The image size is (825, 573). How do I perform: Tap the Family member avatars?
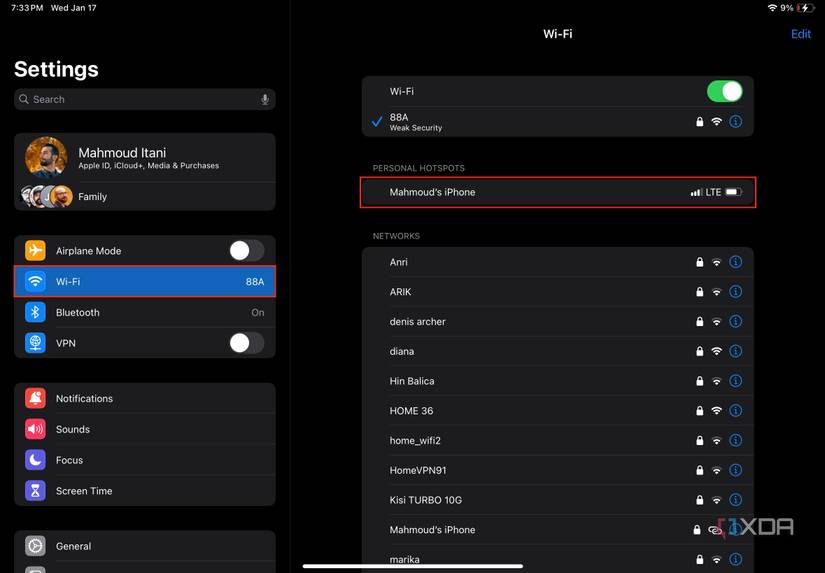(x=47, y=196)
